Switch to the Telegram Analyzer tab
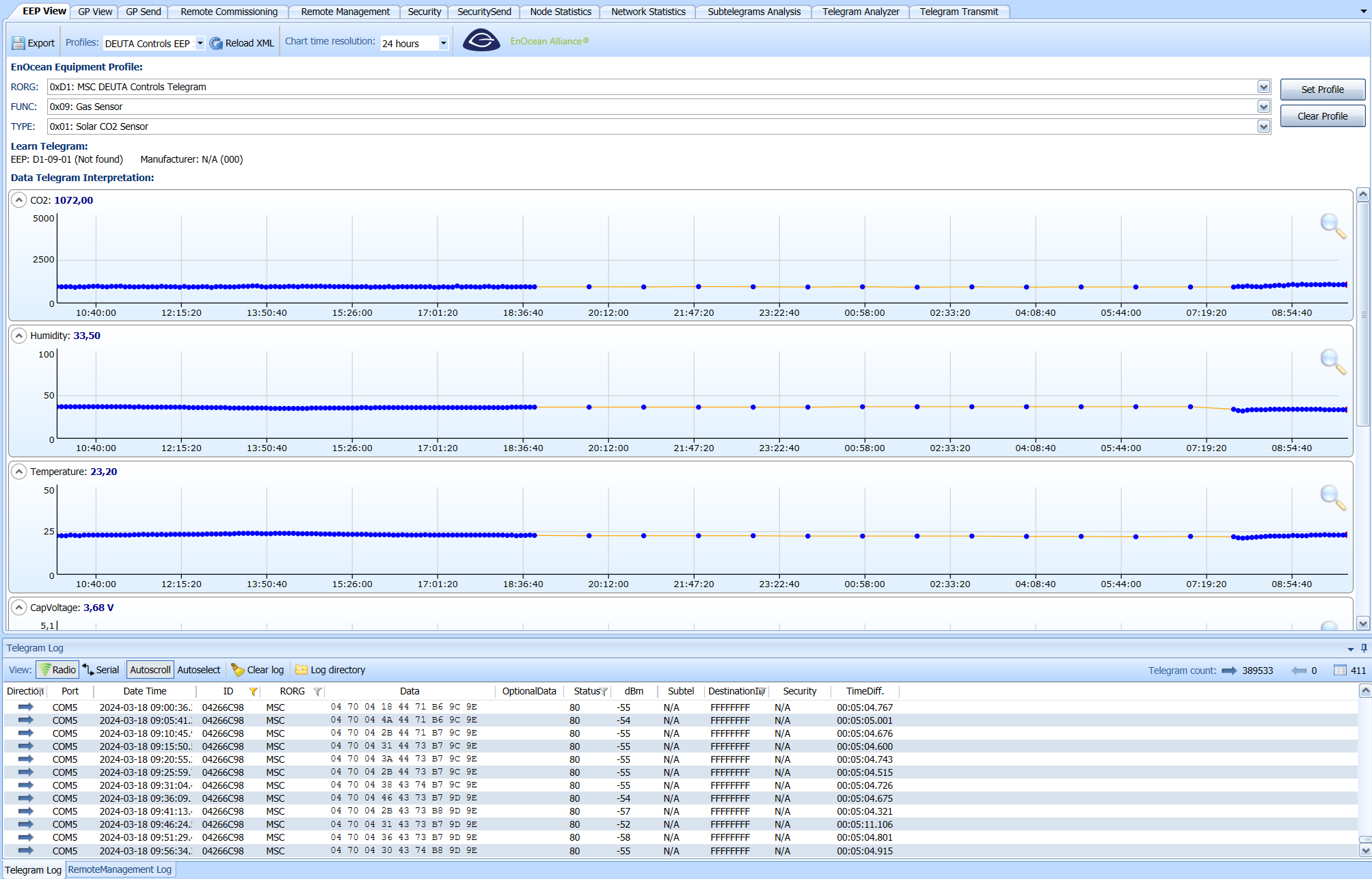Viewport: 1372px width, 879px height. tap(860, 11)
